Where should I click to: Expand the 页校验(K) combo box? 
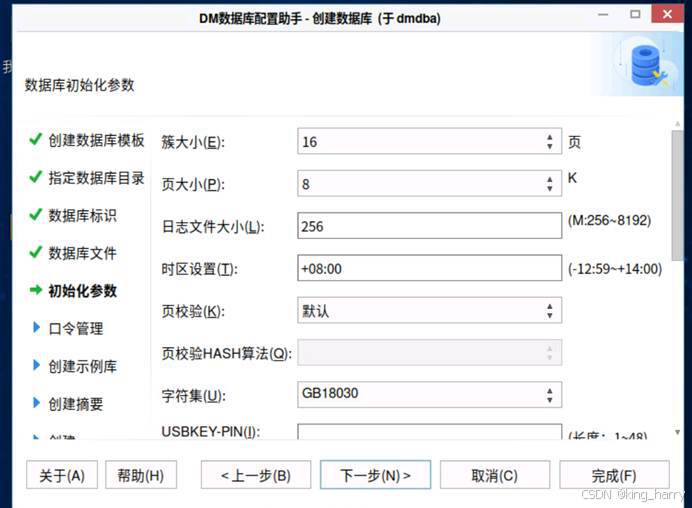point(429,310)
